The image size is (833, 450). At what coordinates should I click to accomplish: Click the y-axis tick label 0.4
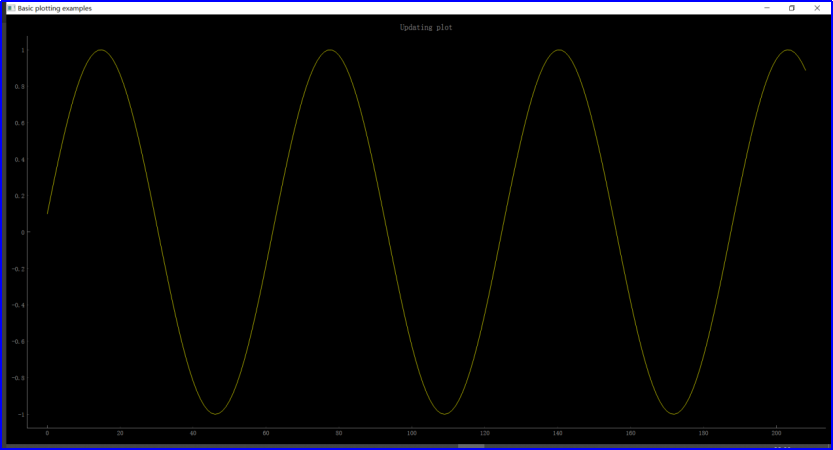pyautogui.click(x=21, y=160)
